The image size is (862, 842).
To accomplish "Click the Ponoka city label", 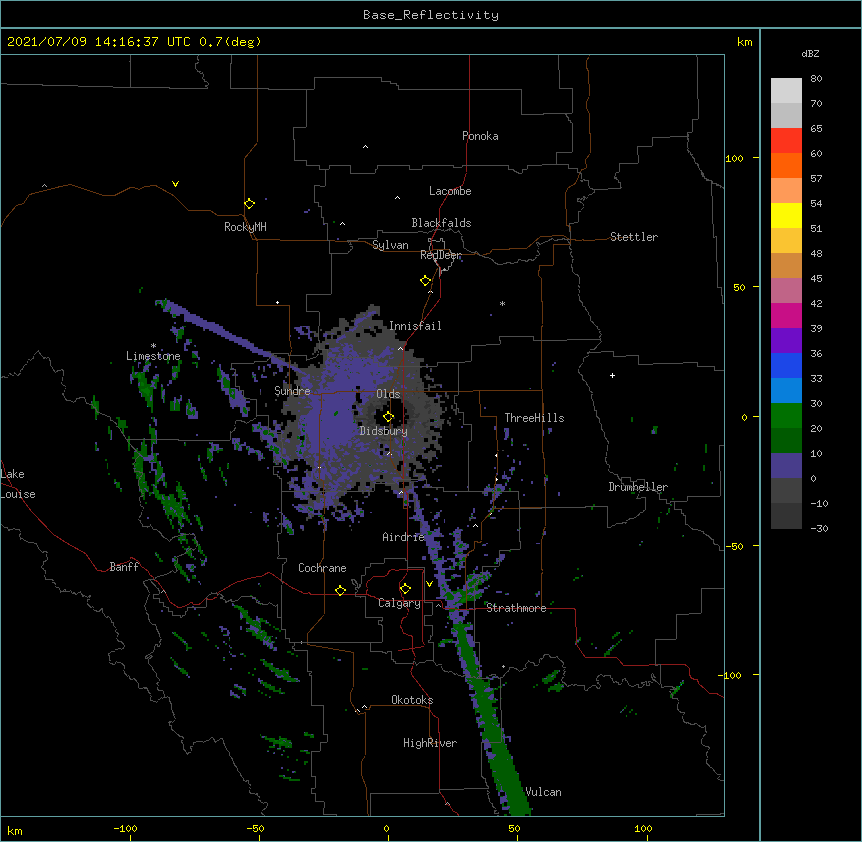I will point(480,136).
